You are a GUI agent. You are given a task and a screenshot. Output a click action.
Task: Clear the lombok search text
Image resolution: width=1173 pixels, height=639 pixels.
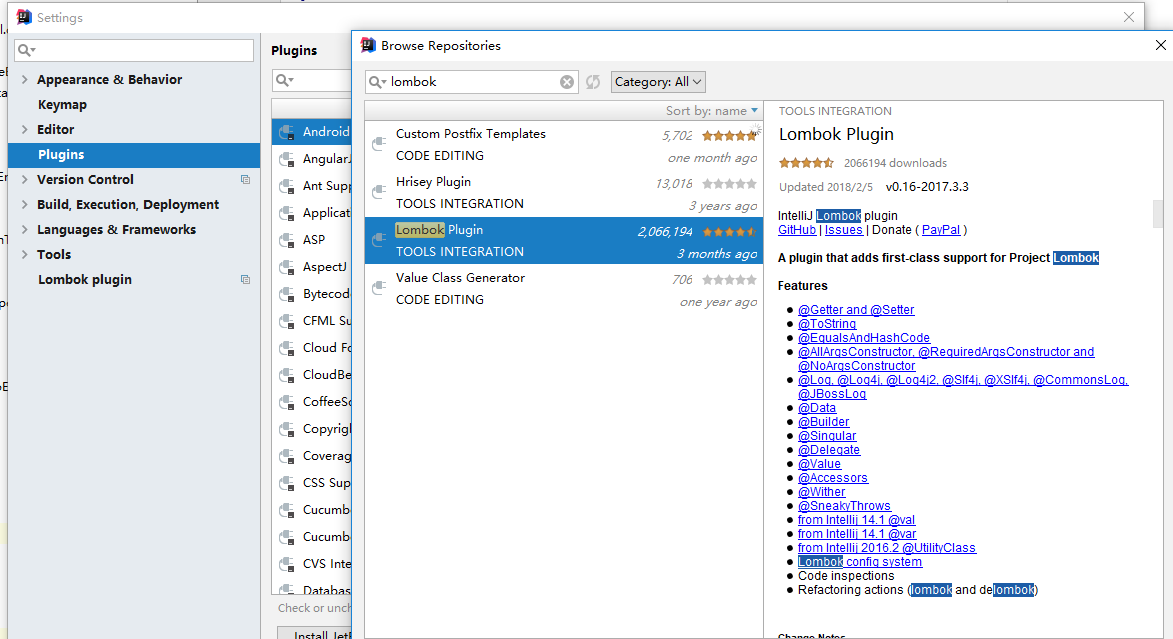tap(567, 82)
